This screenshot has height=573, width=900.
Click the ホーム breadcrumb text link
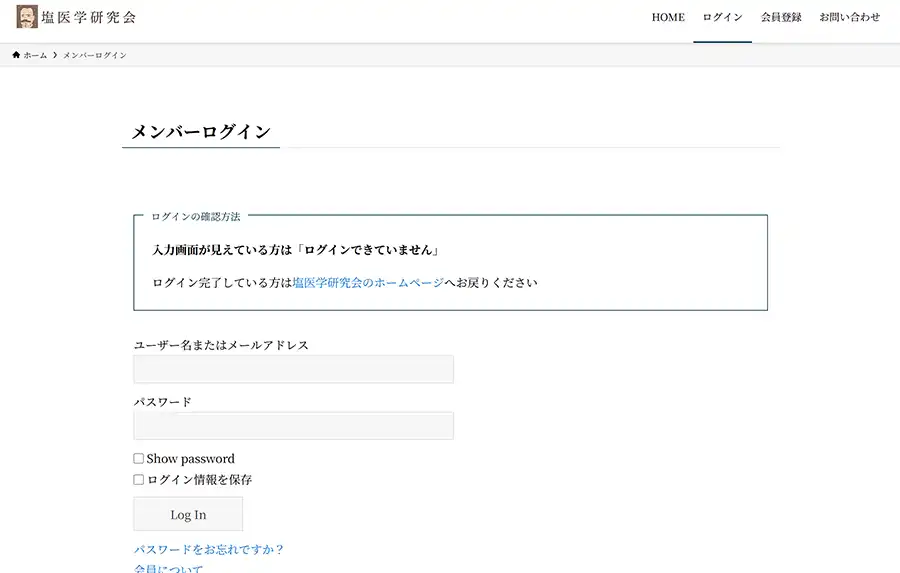(35, 55)
